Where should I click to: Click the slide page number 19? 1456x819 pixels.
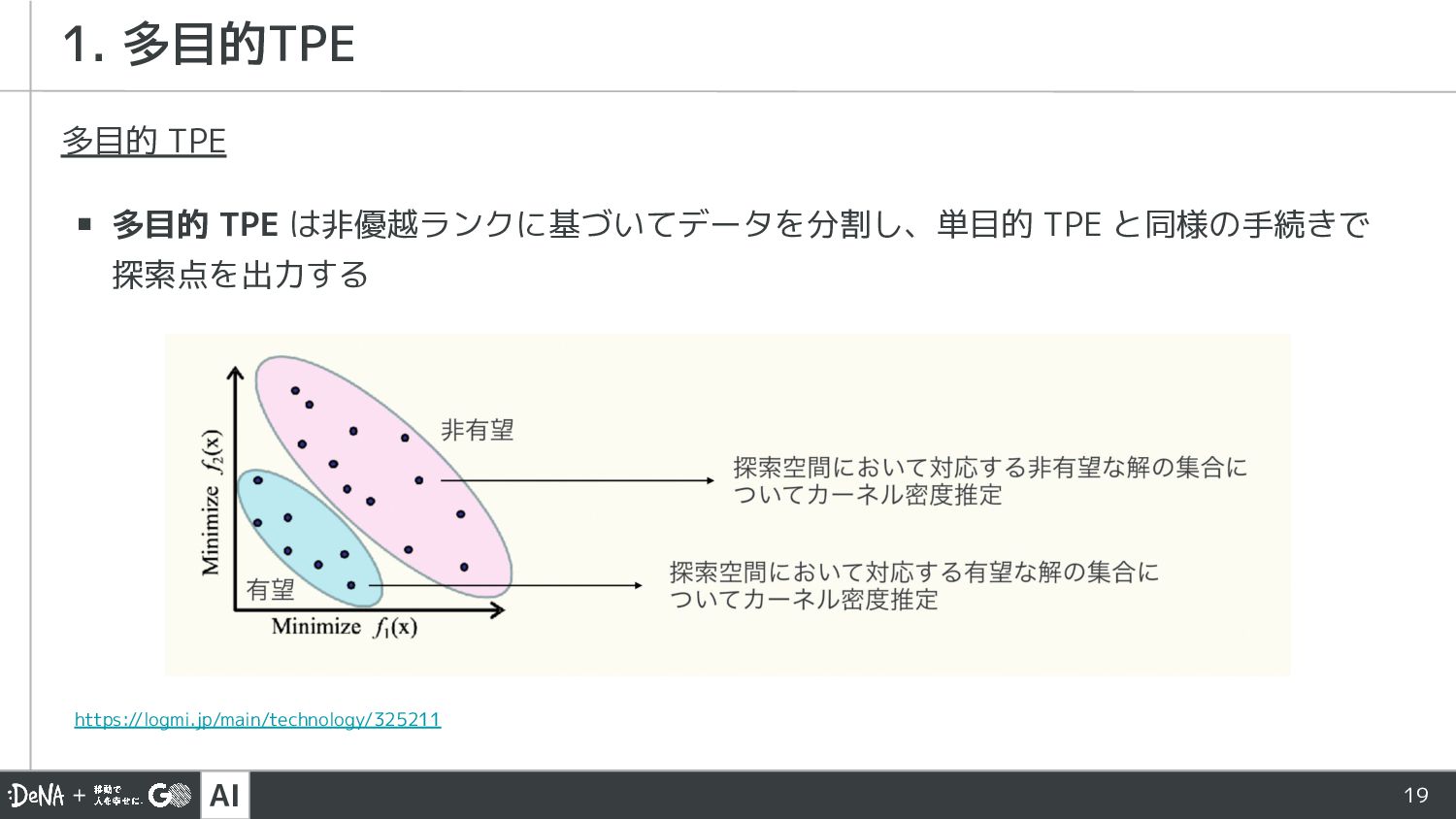pyautogui.click(x=1415, y=796)
